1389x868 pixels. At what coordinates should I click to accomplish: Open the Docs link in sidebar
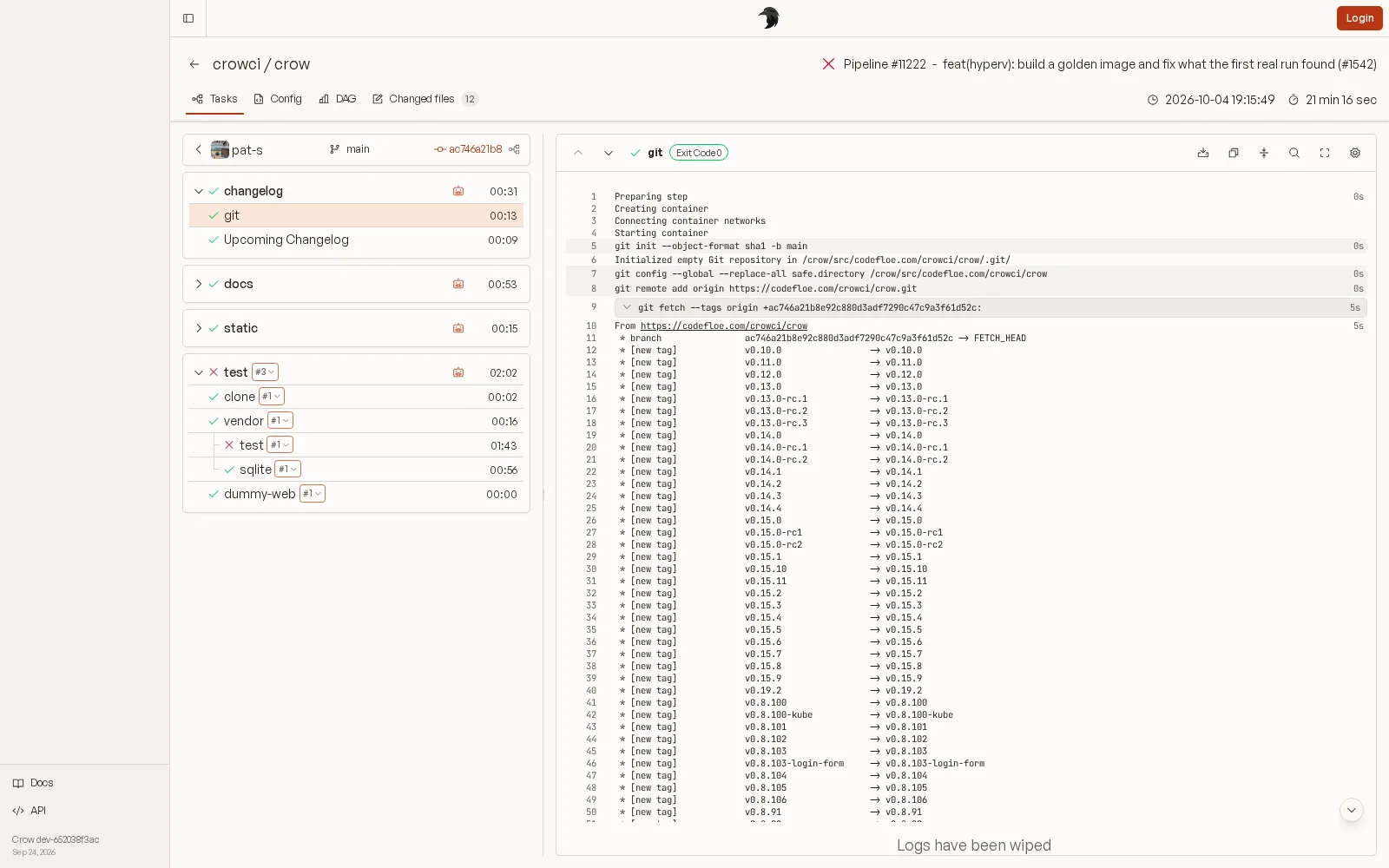pyautogui.click(x=33, y=783)
